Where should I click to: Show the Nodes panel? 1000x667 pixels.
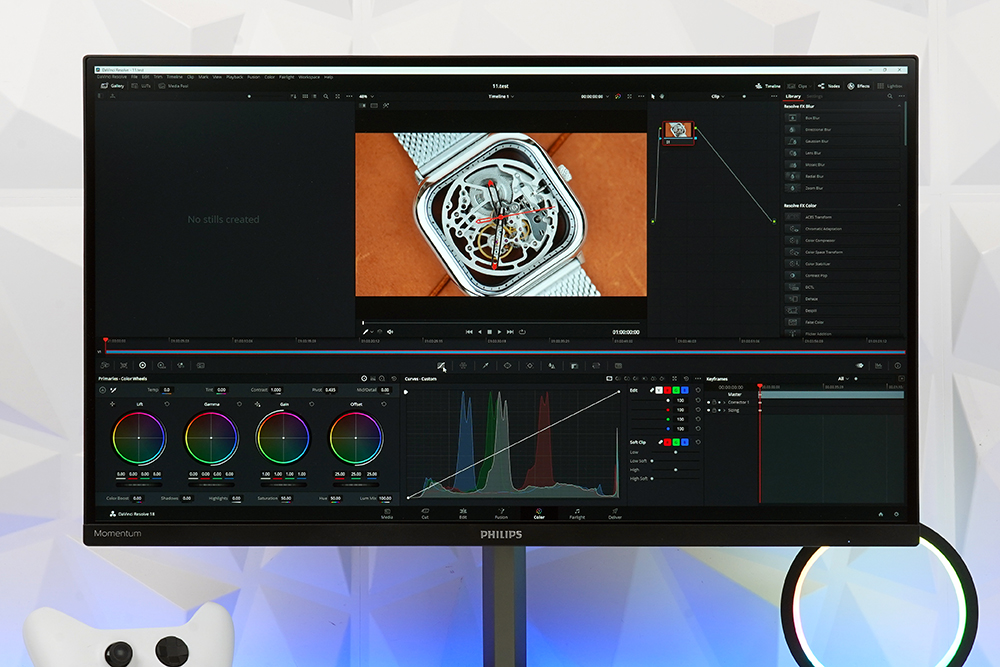(x=829, y=85)
